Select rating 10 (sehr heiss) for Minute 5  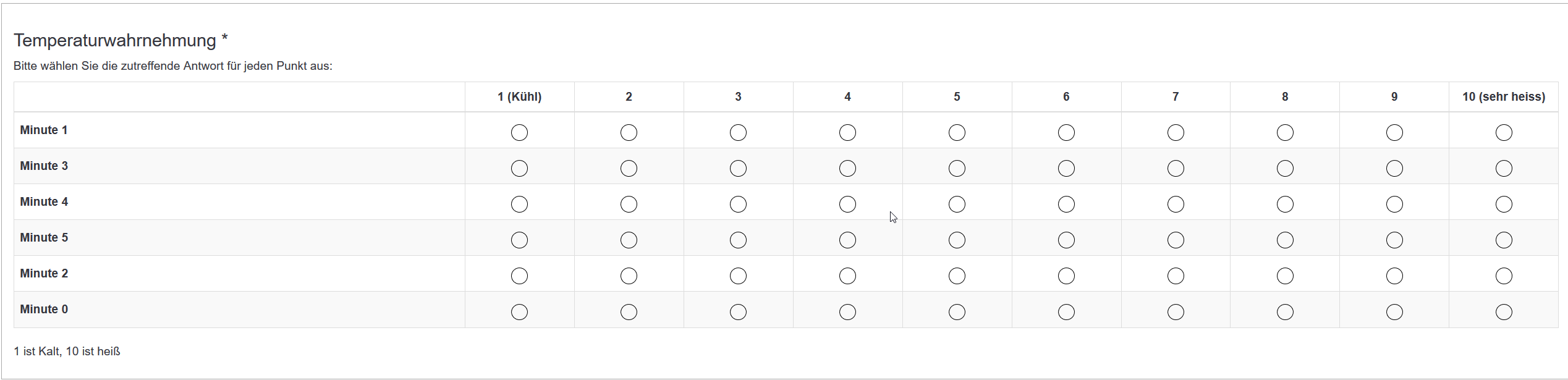point(1503,240)
